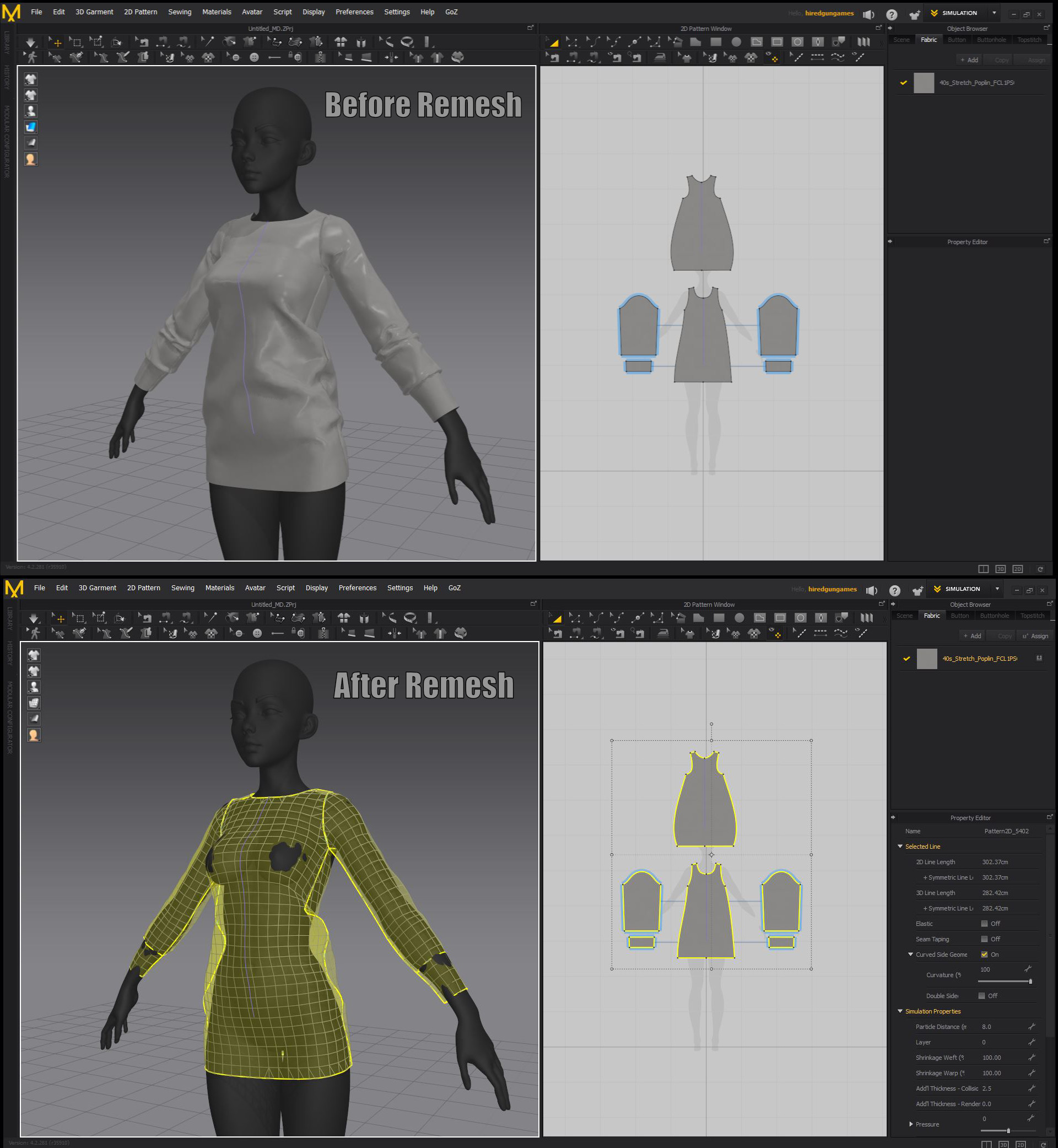
Task: Expand the Pressure property group
Action: point(911,1124)
